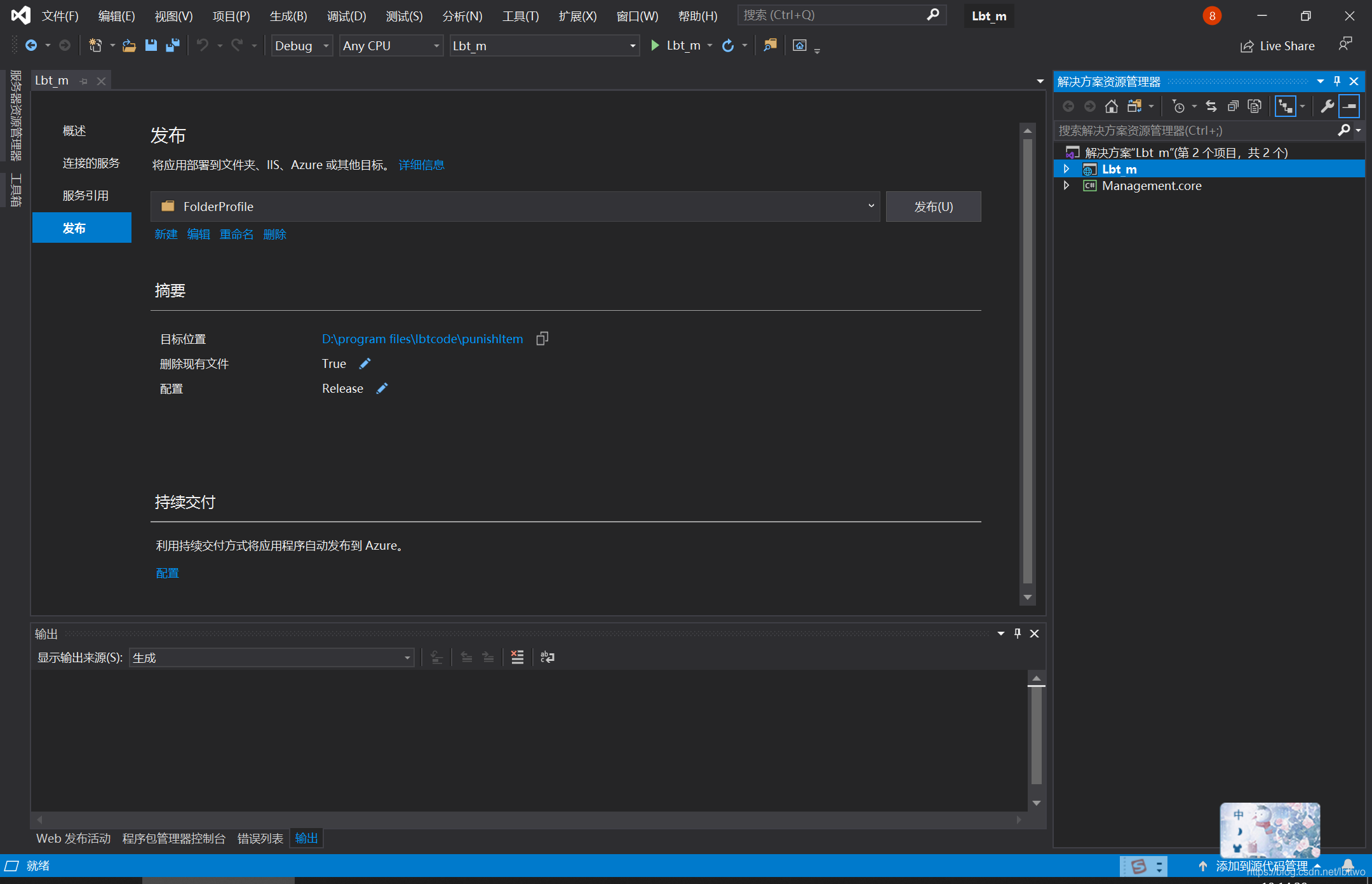Click the 重命名 profile link
1372x884 pixels.
pos(236,235)
